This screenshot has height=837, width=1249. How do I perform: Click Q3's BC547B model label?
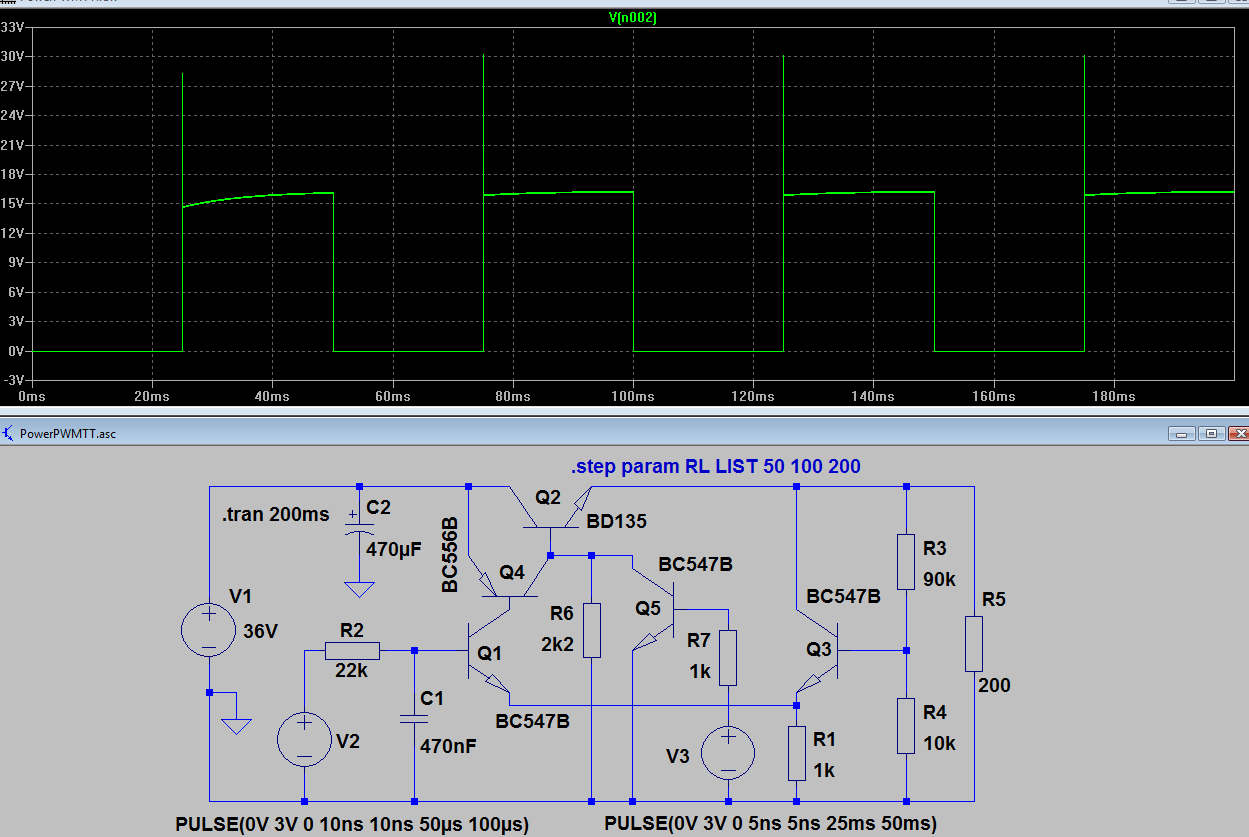[x=843, y=596]
